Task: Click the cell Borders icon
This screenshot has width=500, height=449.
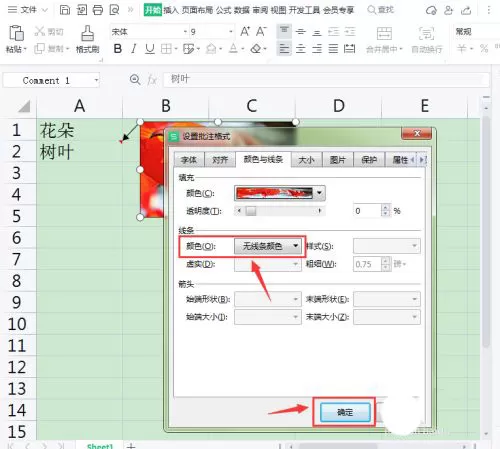Action: point(166,49)
